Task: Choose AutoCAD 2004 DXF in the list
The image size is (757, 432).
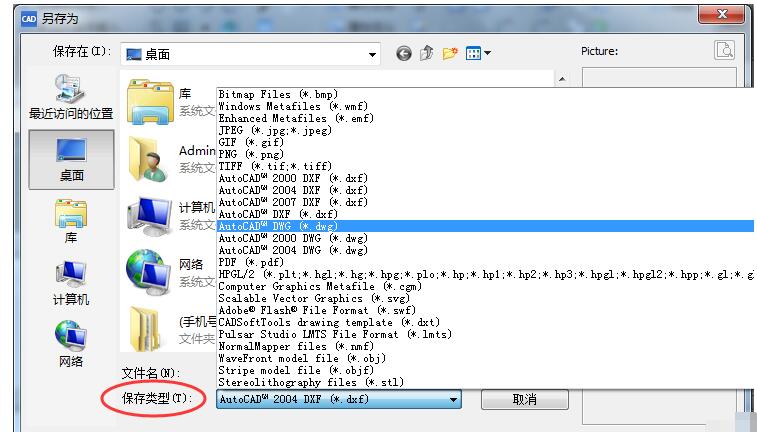Action: pos(485,190)
